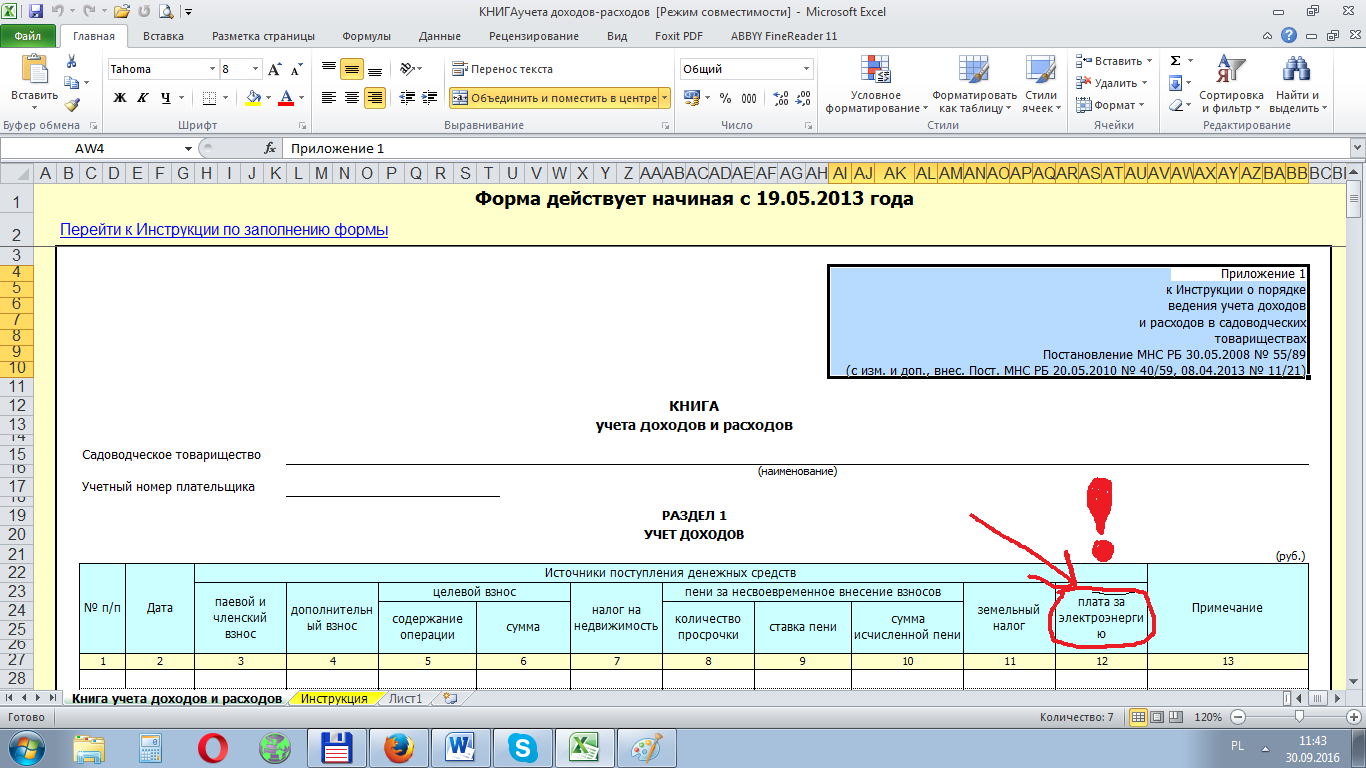Screen dimensions: 1366x768
Task: Switch to 'Данные' ribbon tab
Action: click(x=440, y=35)
